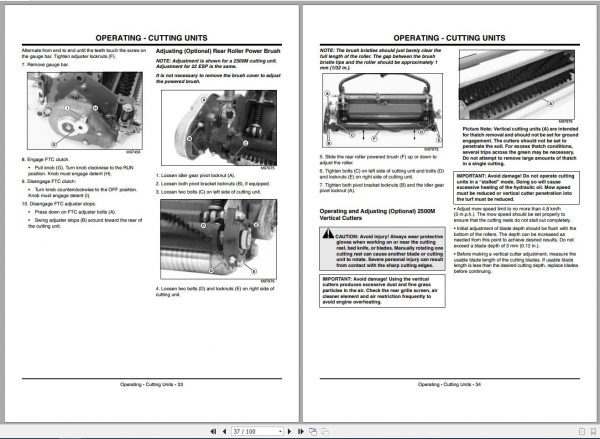Click the right page 'OPERATING - CUTTING UNITS' heading
Viewport: 600px width, 439px height.
pyautogui.click(x=449, y=38)
